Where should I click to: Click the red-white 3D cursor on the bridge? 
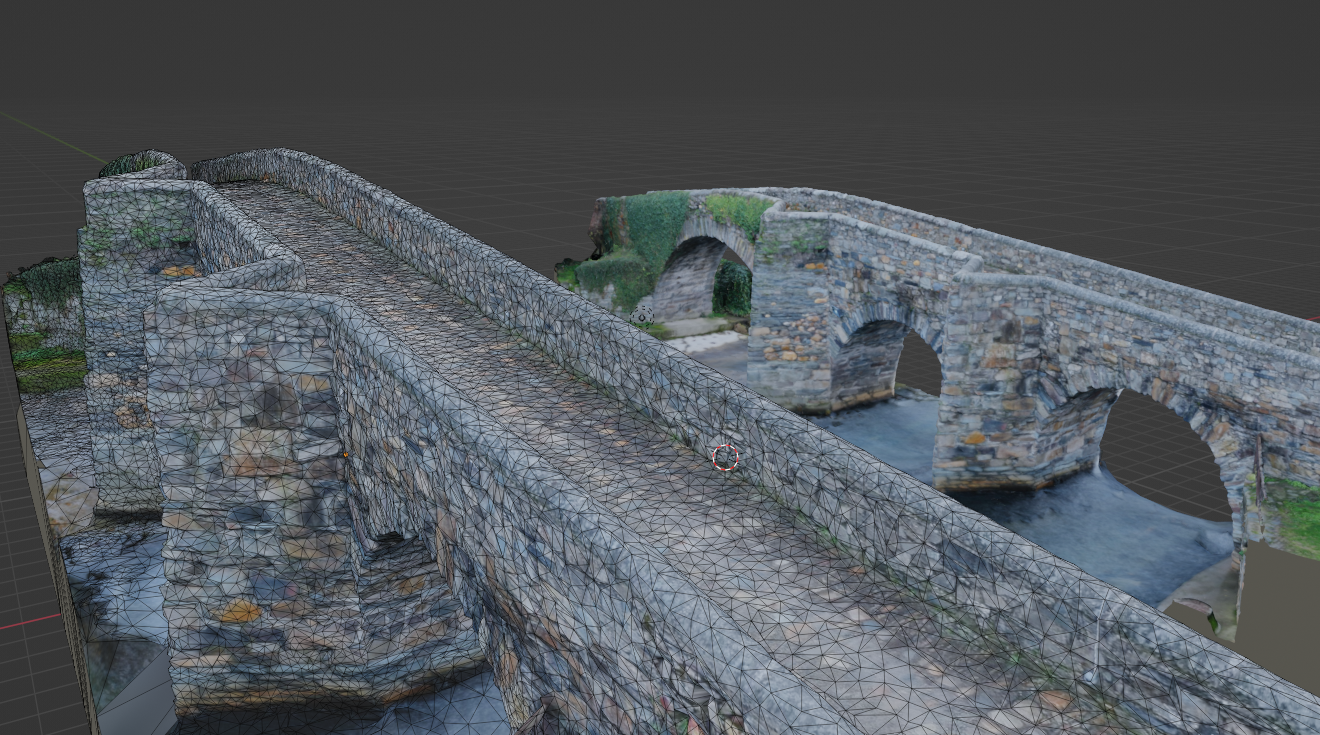click(725, 458)
